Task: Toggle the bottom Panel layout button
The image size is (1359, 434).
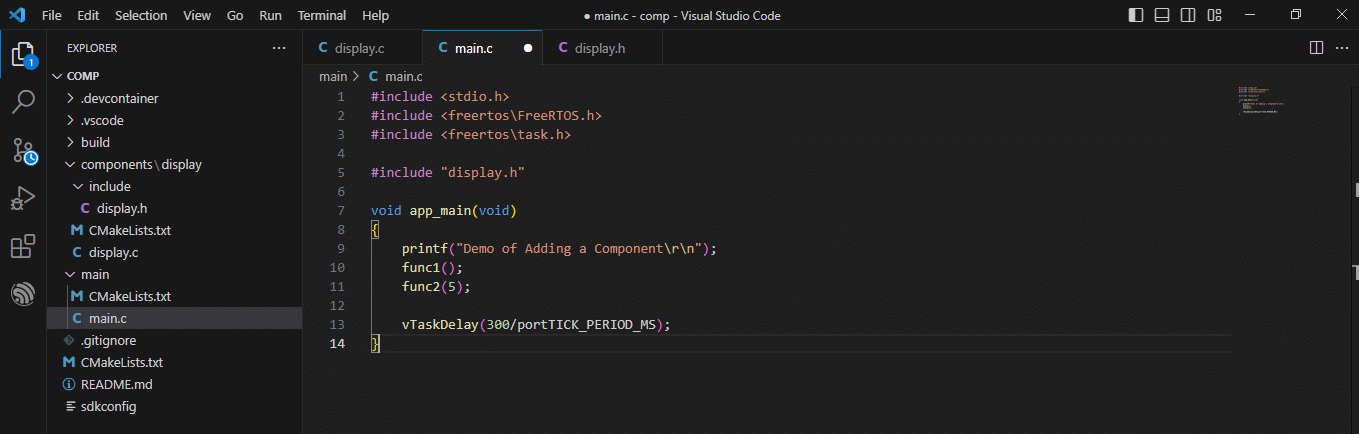Action: click(1162, 15)
